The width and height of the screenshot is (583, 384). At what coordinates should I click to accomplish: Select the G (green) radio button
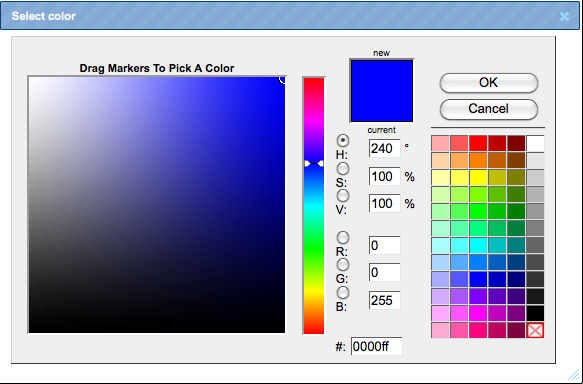tap(343, 265)
